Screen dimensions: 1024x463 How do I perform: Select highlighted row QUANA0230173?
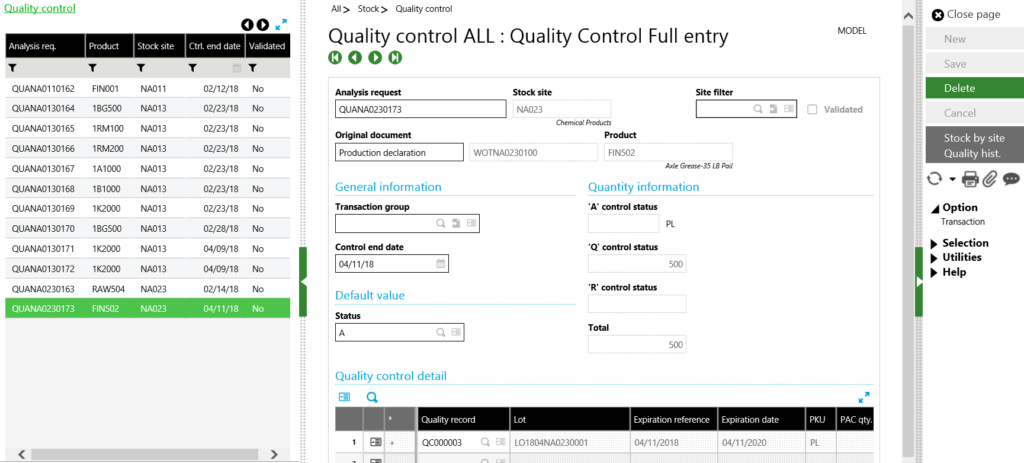[148, 308]
